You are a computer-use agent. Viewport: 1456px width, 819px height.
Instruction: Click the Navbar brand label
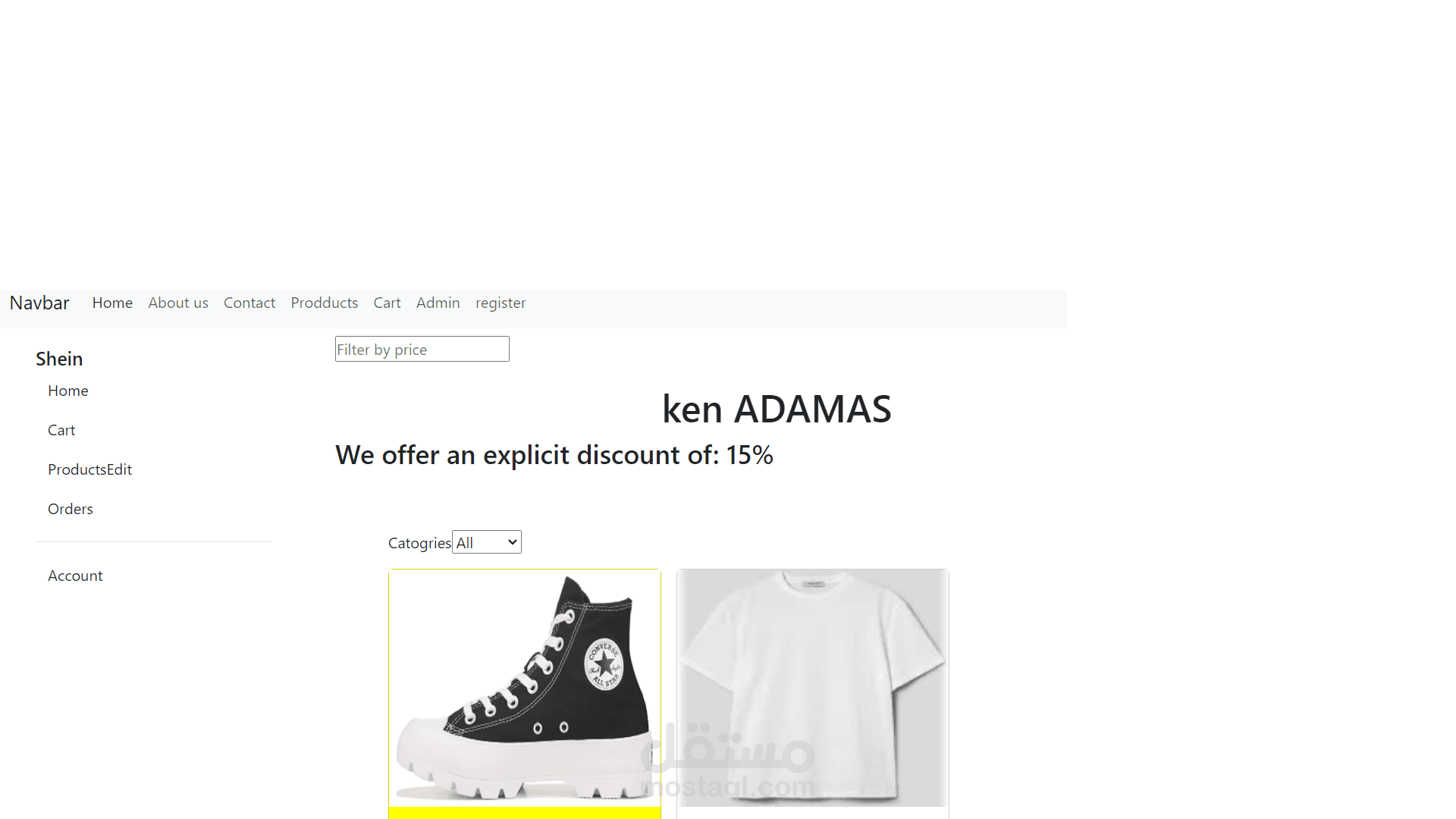[39, 303]
